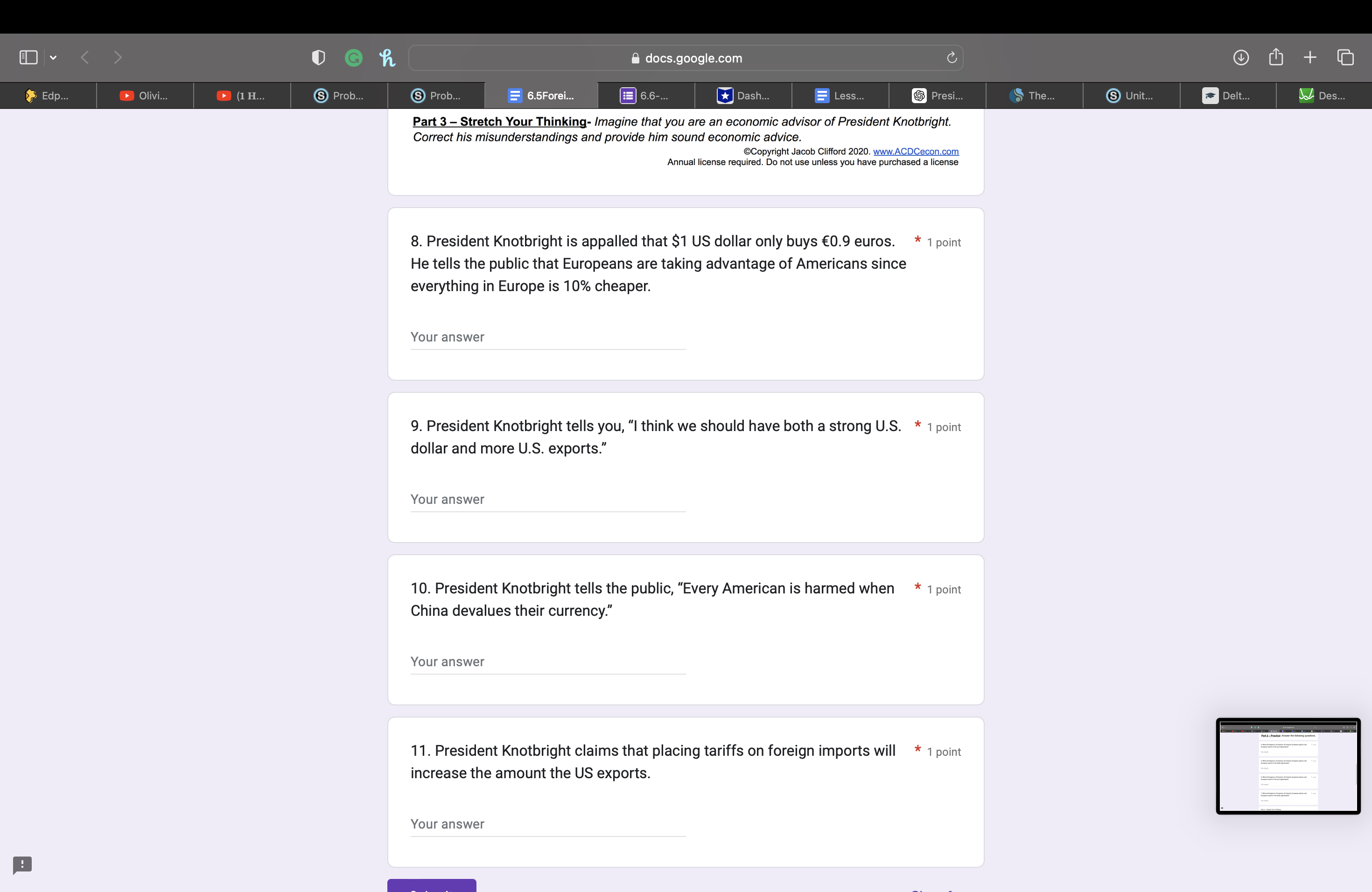Show the tab overview icon
This screenshot has width=1372, height=892.
1345,58
